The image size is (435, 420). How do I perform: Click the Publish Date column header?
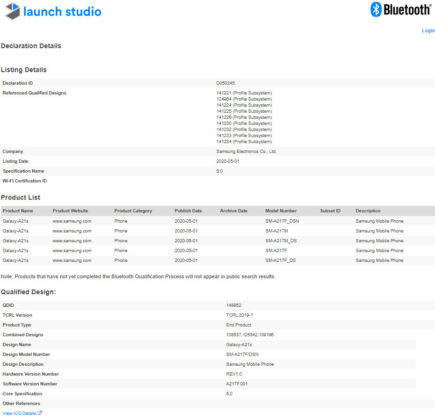coord(188,211)
